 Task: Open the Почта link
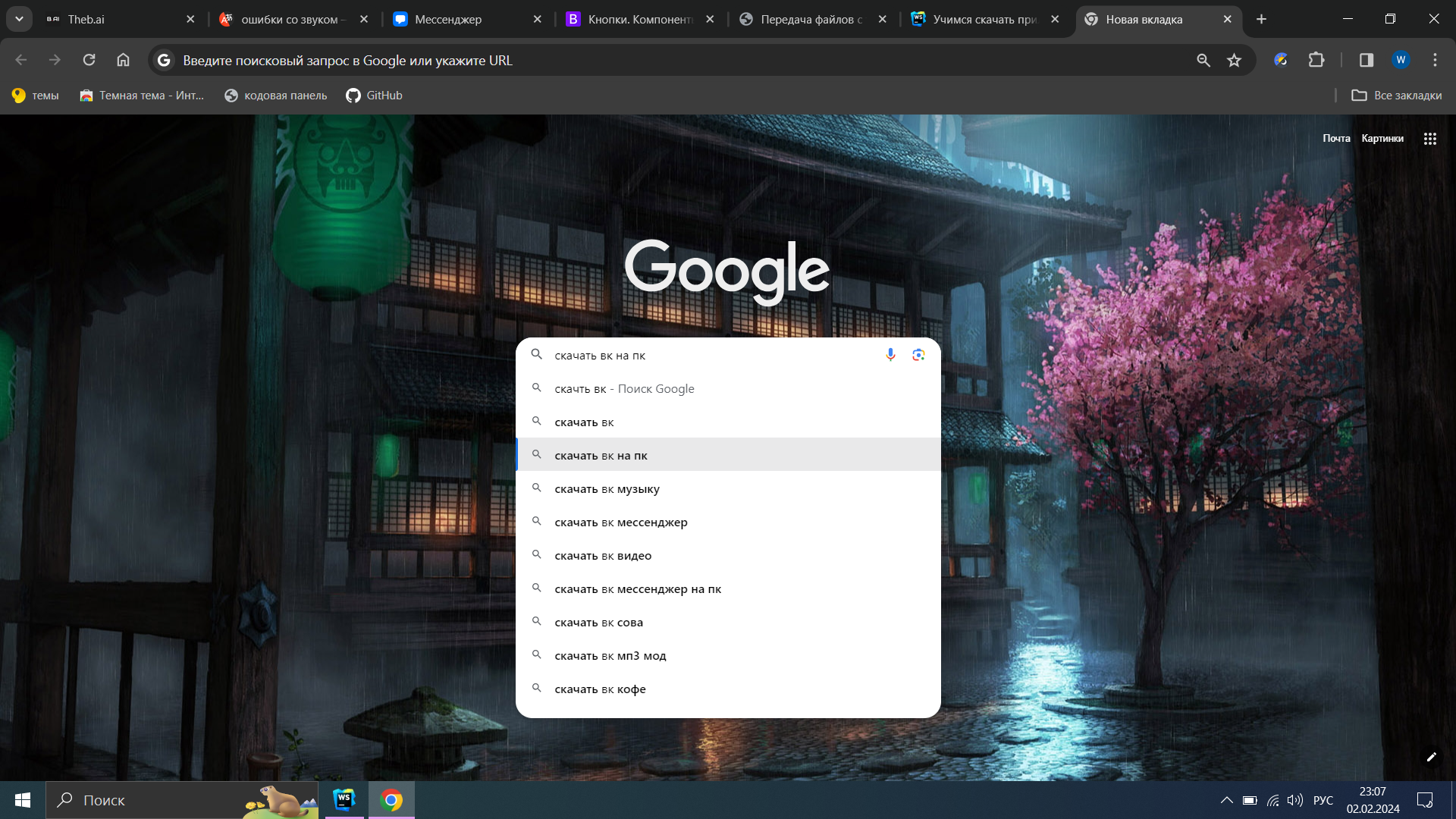[x=1336, y=139]
